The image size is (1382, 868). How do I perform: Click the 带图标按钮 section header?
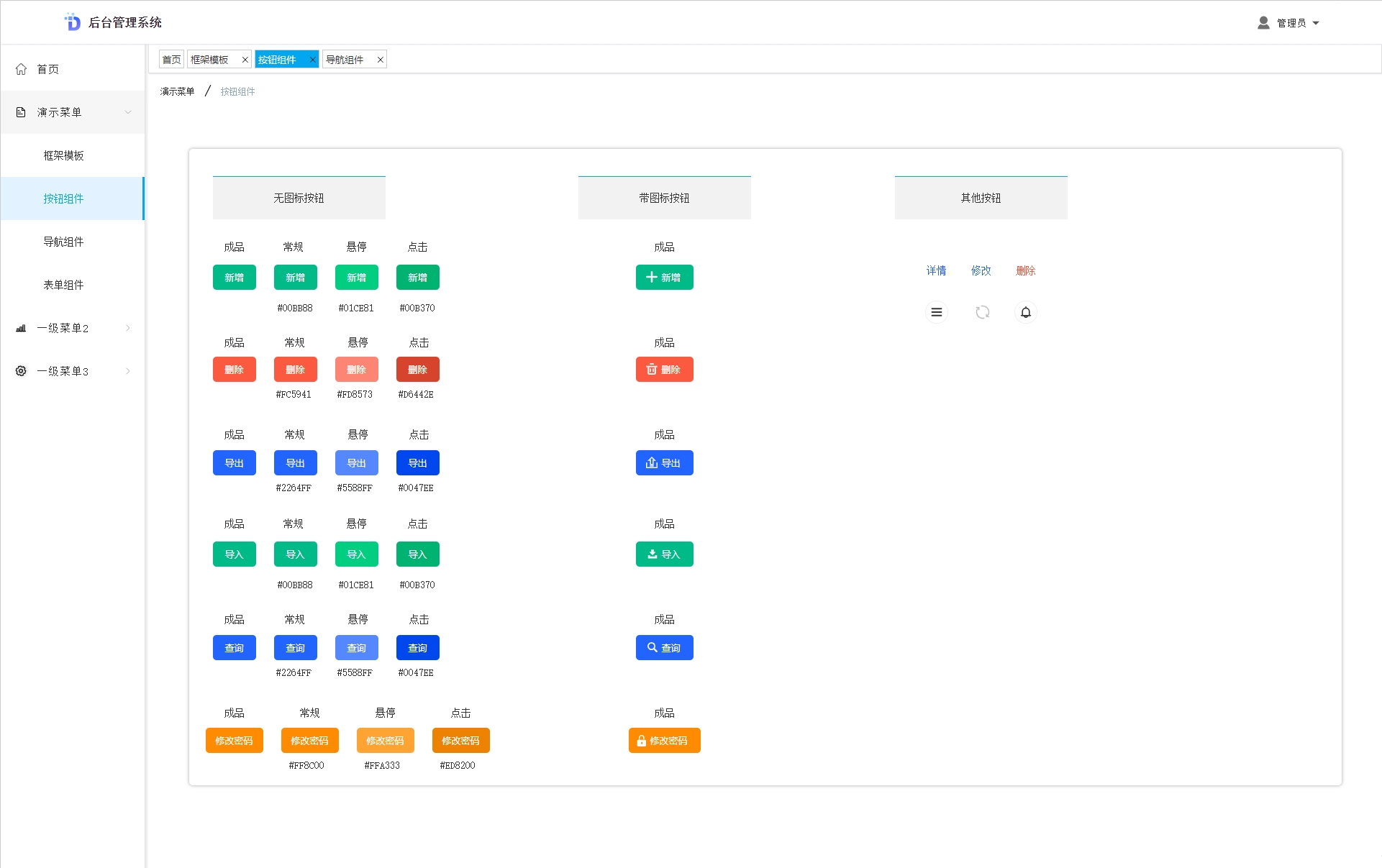coord(665,198)
